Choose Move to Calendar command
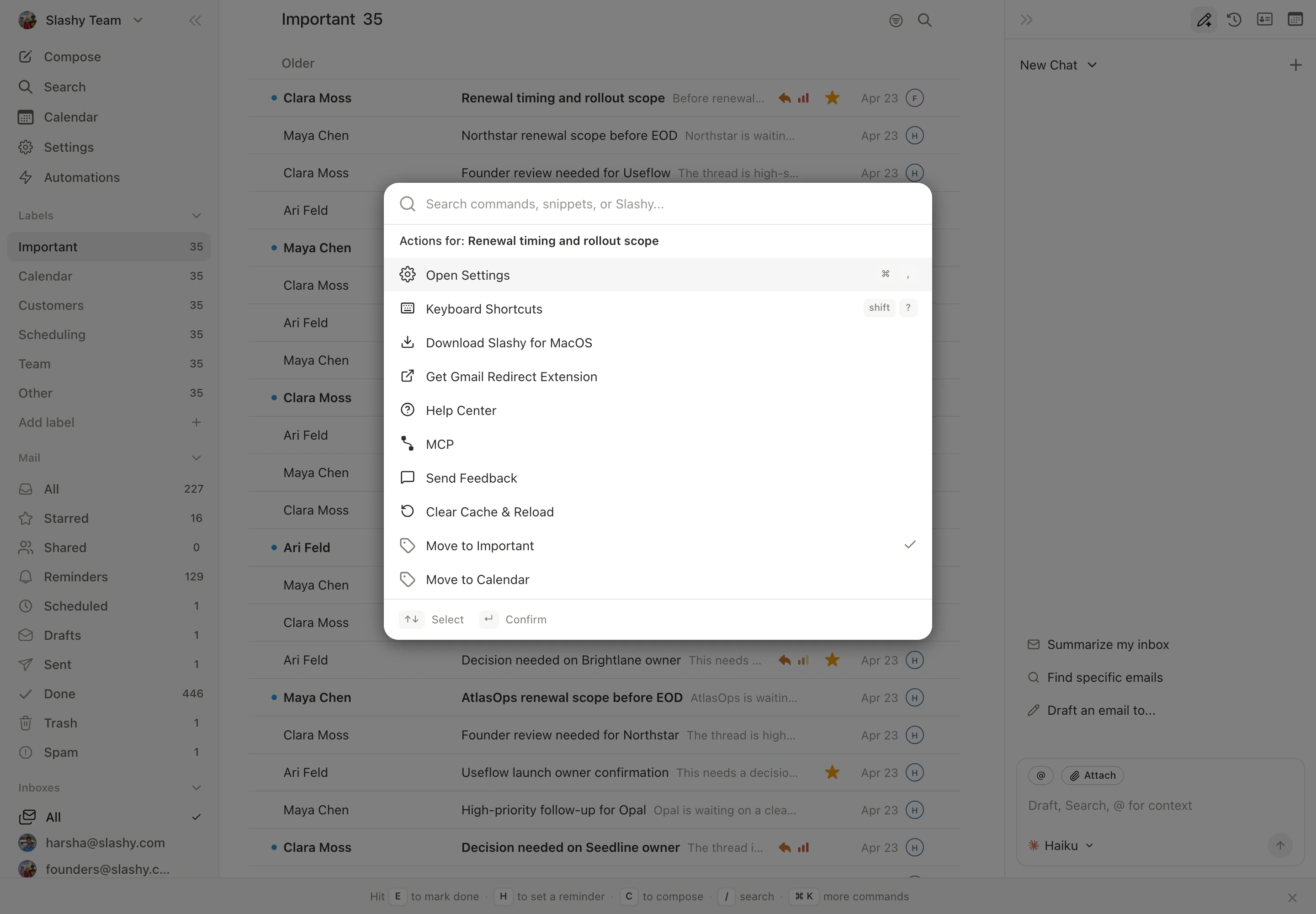The height and width of the screenshot is (914, 1316). coord(658,579)
